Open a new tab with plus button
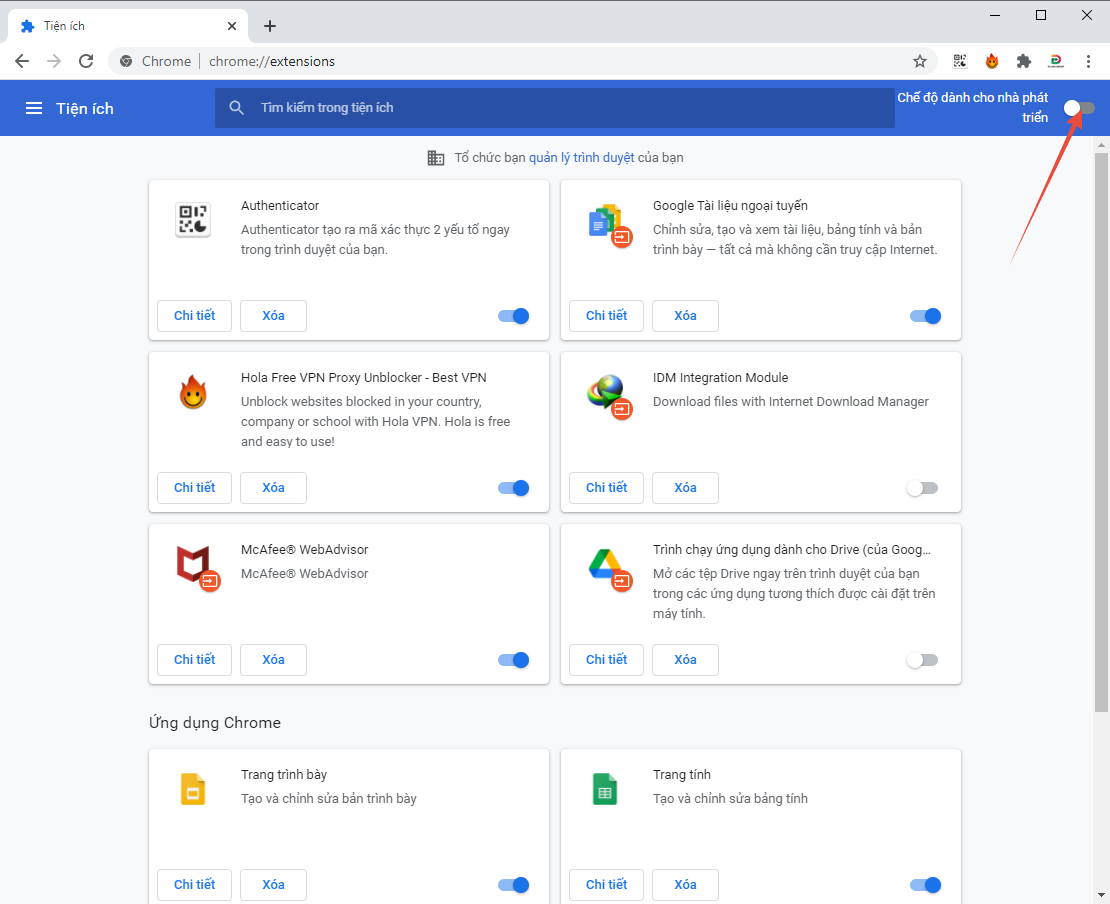The height and width of the screenshot is (904, 1110). pyautogui.click(x=270, y=26)
